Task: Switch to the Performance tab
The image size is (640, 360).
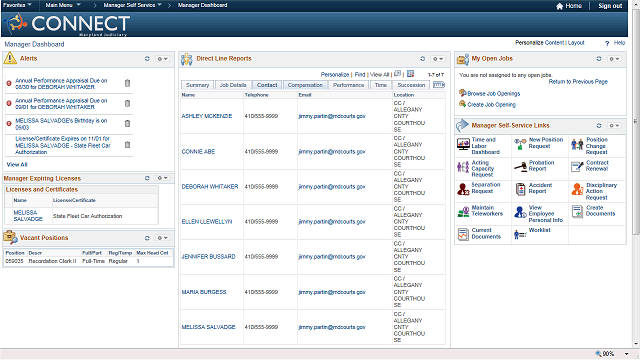Action: click(x=348, y=85)
